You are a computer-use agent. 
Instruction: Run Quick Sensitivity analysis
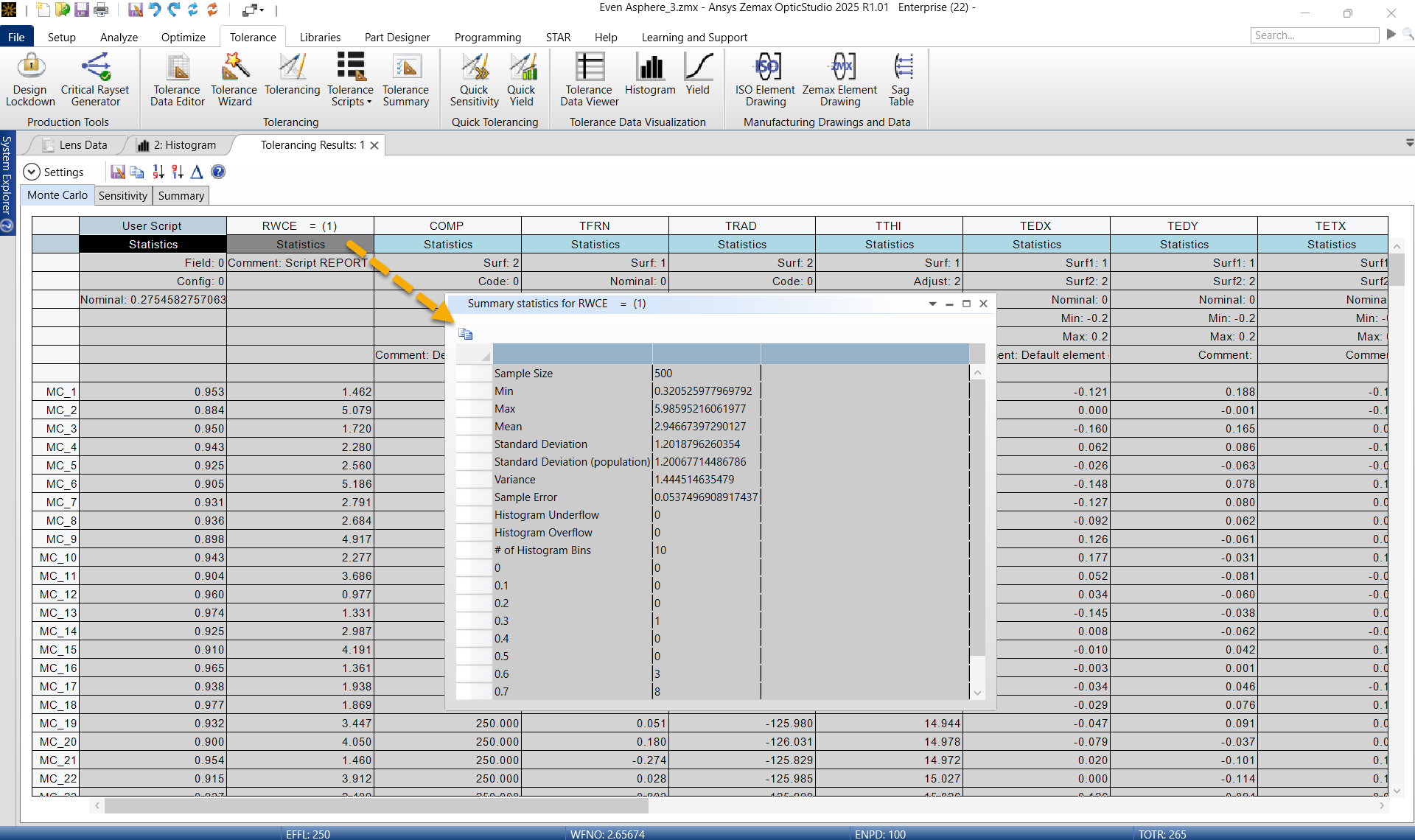475,80
